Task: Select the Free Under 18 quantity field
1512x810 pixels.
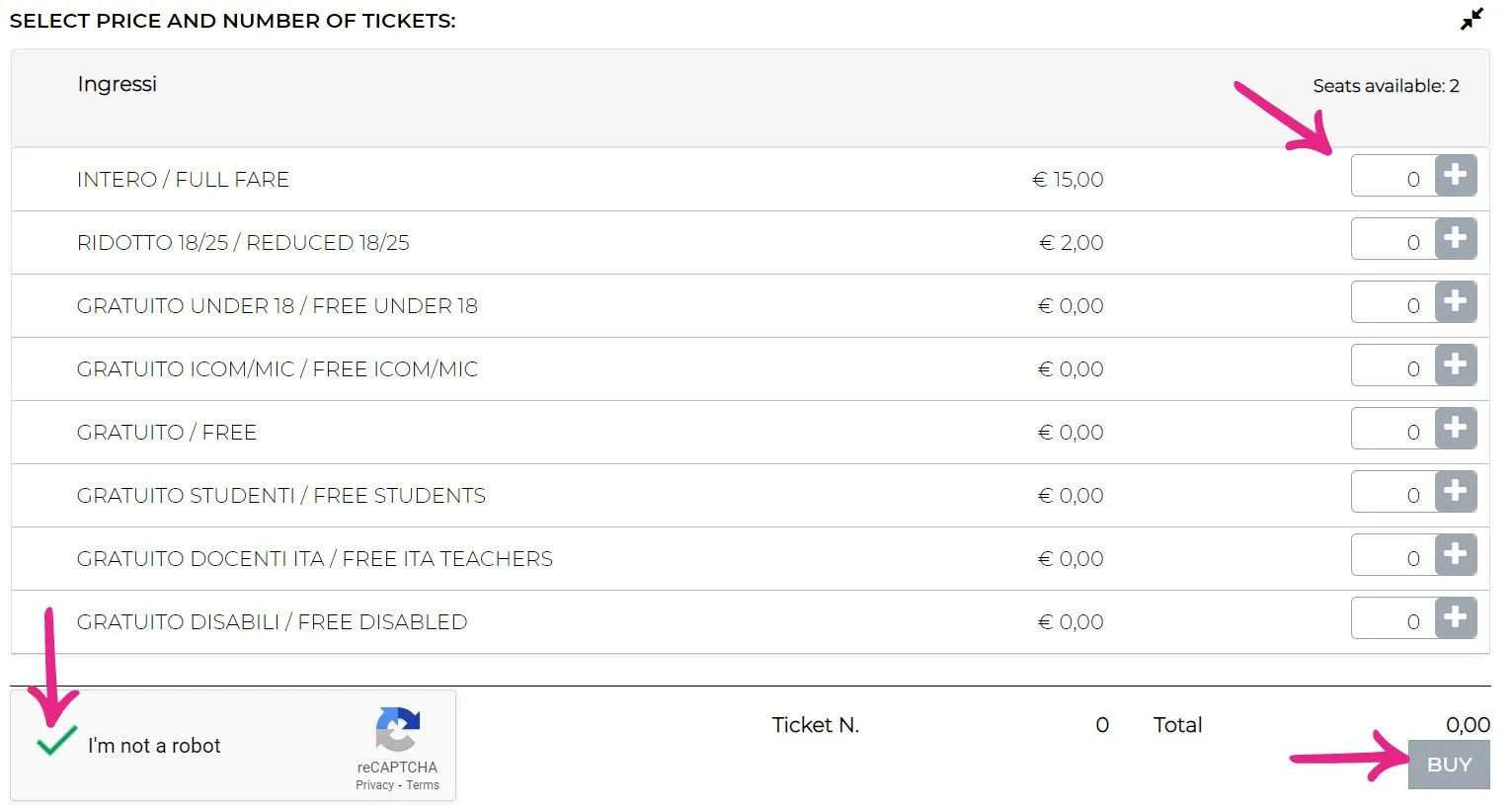Action: click(x=1393, y=305)
